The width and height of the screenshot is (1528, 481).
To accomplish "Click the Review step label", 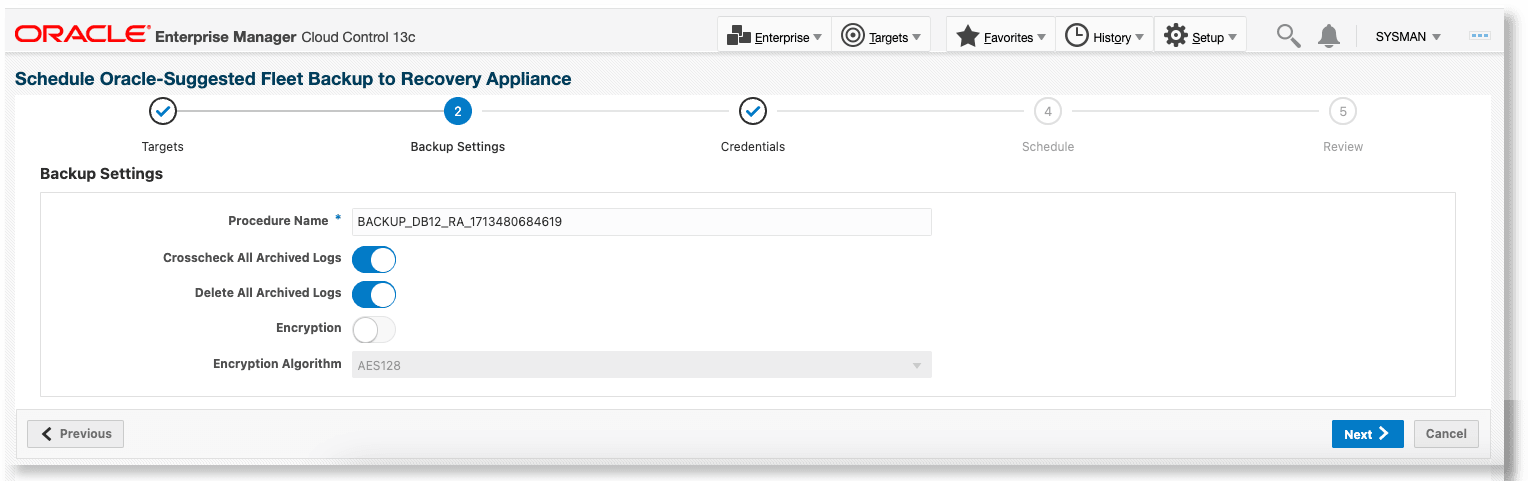I will click(x=1343, y=147).
